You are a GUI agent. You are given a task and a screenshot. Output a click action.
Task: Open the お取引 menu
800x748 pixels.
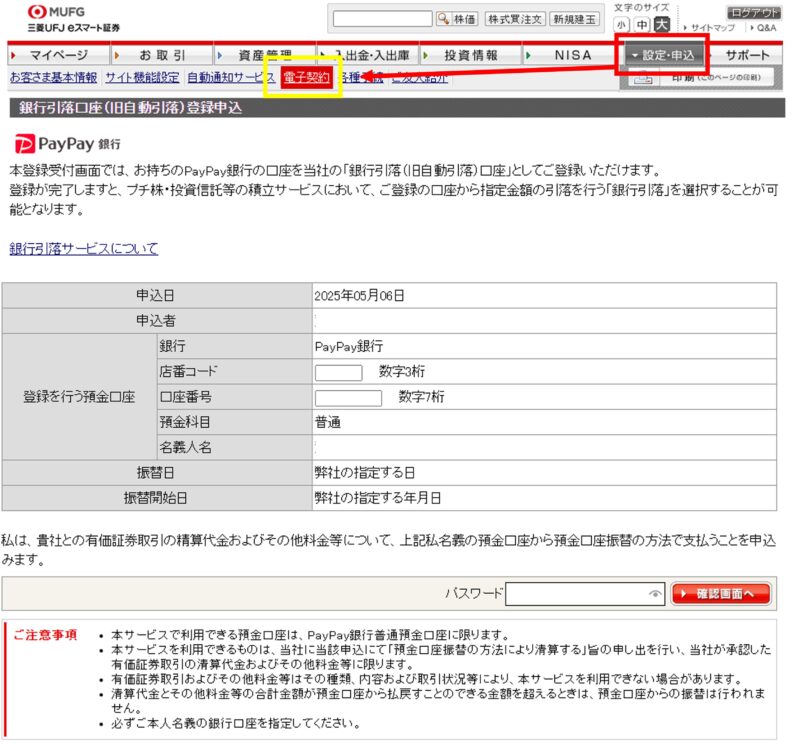pyautogui.click(x=162, y=55)
